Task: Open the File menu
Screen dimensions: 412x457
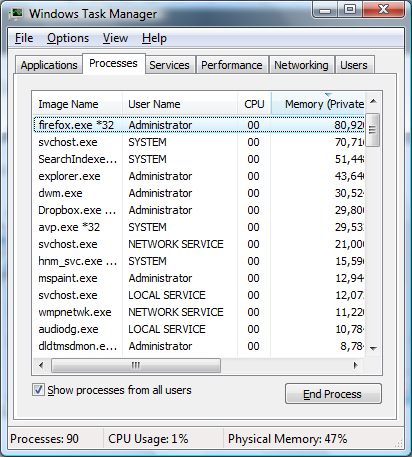Action: [x=24, y=38]
